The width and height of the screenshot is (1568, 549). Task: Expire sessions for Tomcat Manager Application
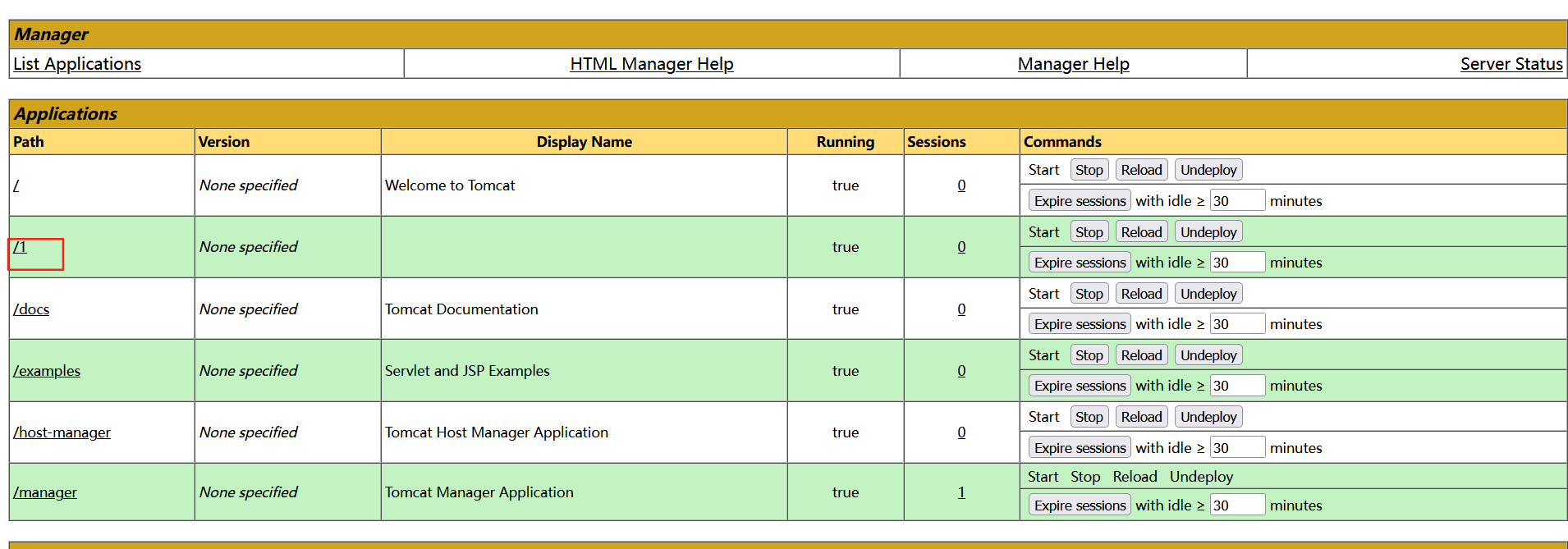[x=1080, y=506]
